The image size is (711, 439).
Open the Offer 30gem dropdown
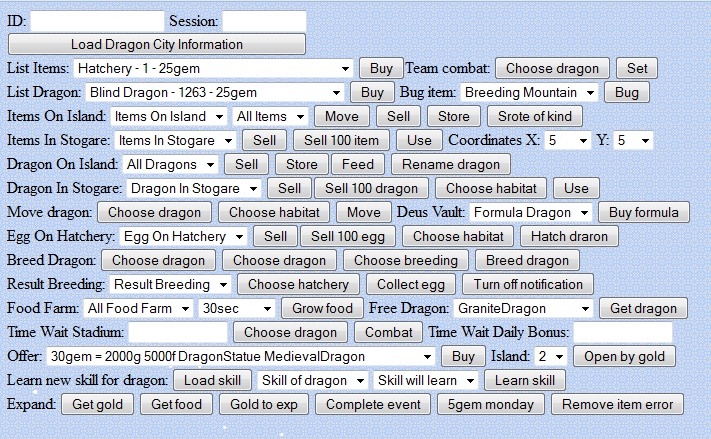[x=241, y=357]
